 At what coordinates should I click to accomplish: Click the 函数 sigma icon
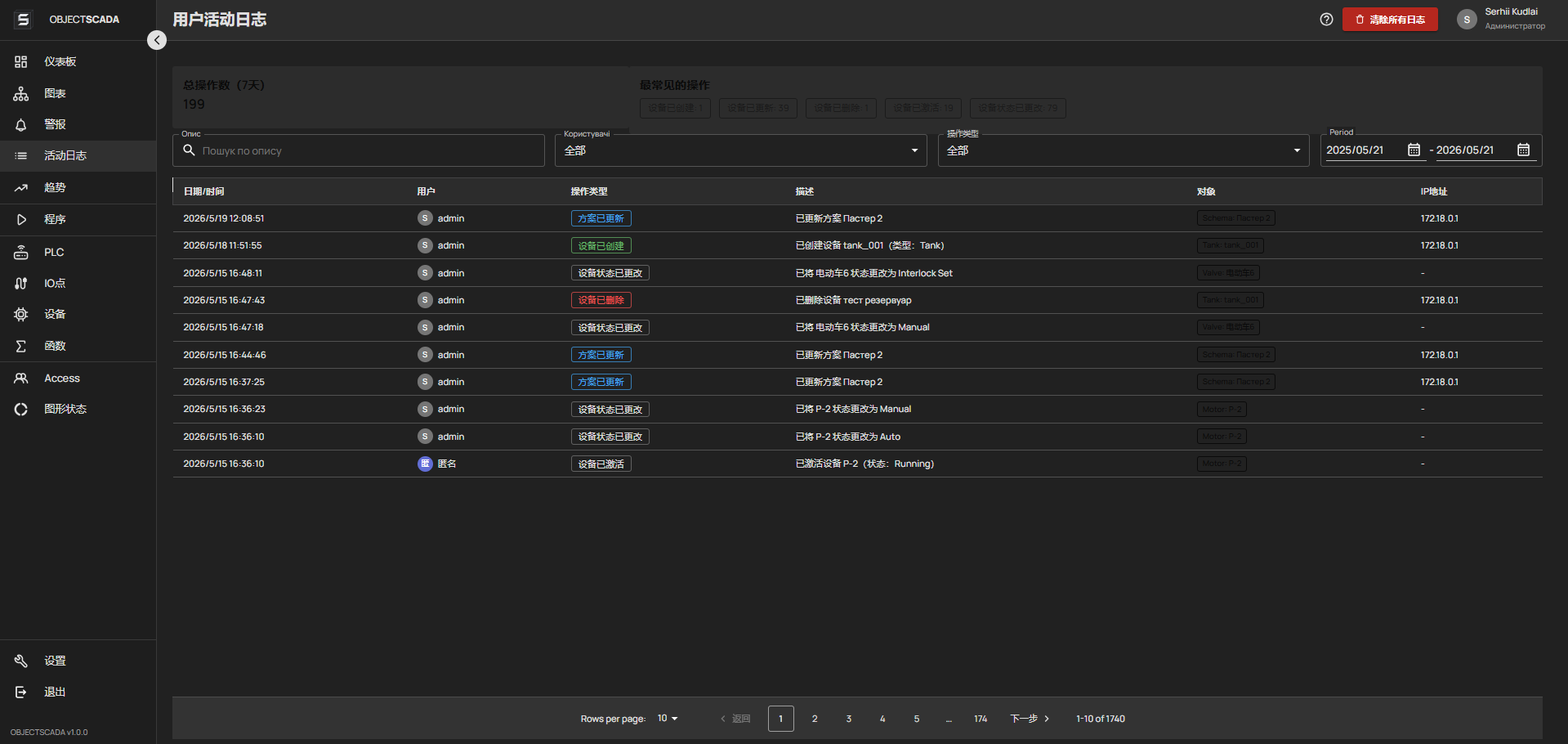(21, 346)
